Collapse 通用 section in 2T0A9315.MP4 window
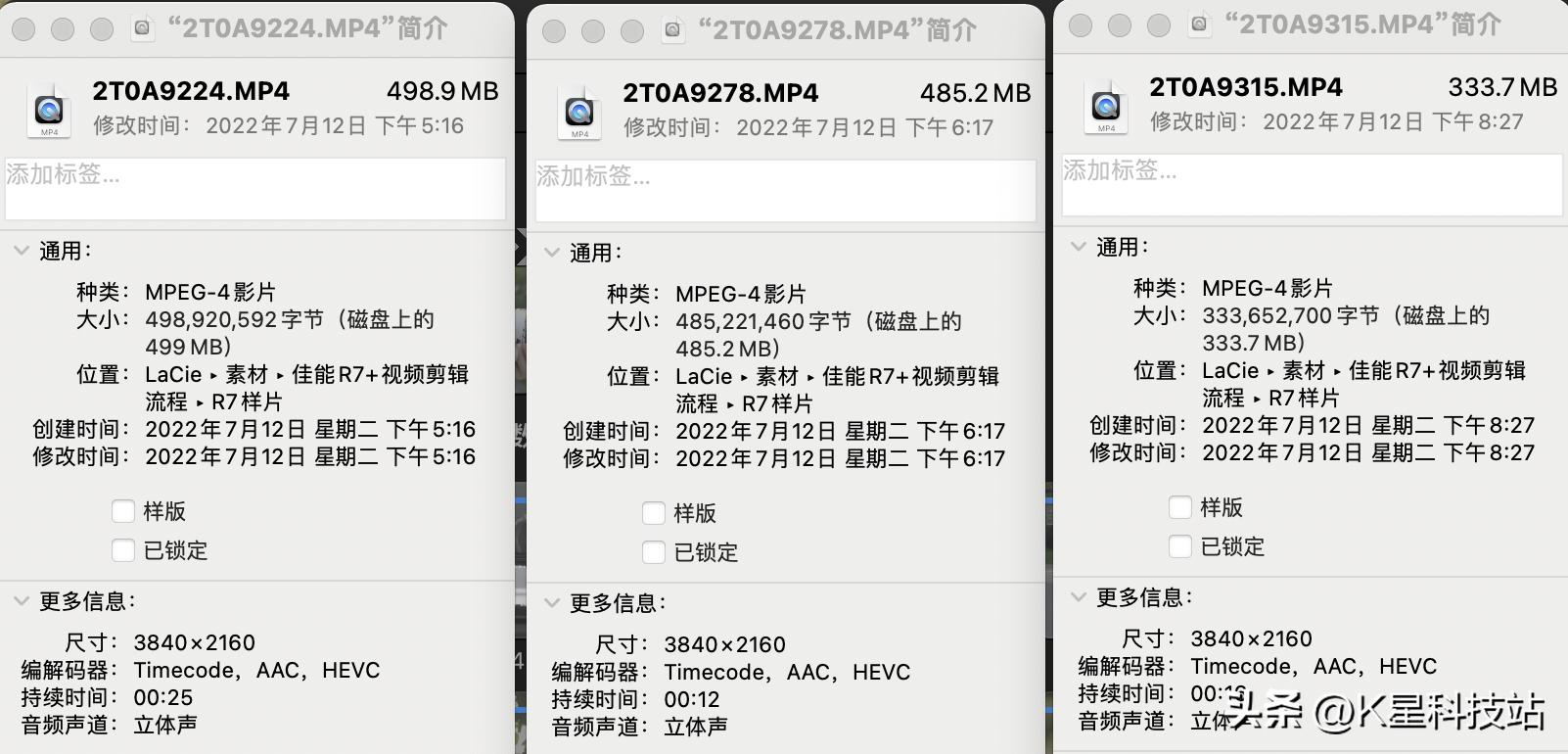The image size is (1568, 754). tap(1079, 247)
